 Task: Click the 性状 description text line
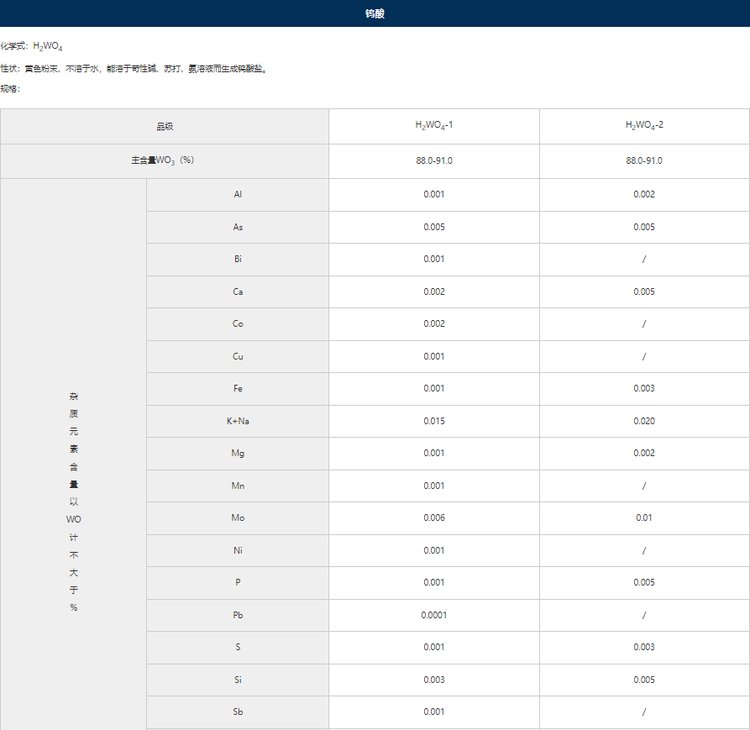(x=132, y=69)
